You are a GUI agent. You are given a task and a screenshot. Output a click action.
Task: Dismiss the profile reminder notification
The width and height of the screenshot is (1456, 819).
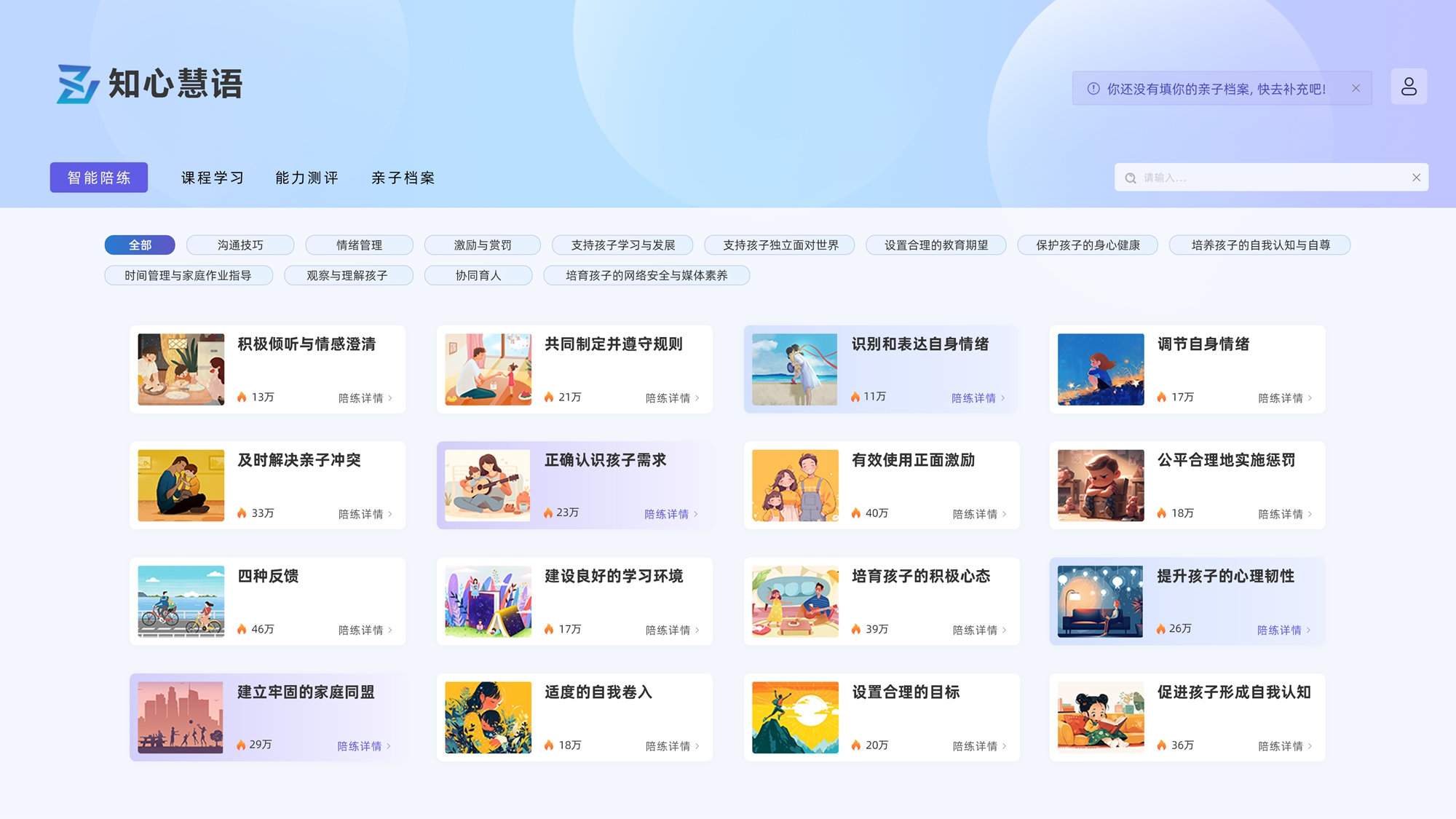tap(1356, 88)
